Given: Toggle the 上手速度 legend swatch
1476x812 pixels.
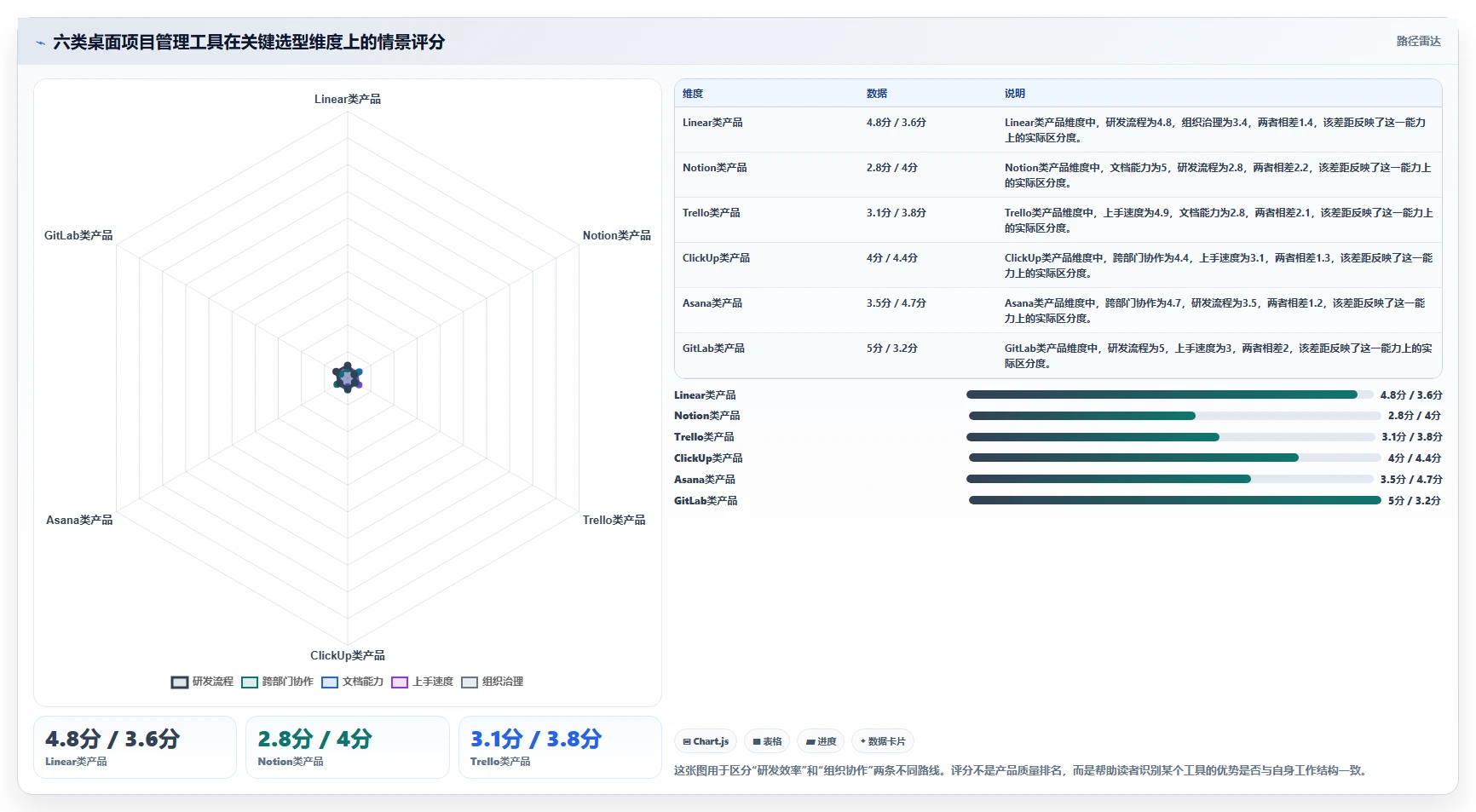Looking at the screenshot, I should coord(400,682).
